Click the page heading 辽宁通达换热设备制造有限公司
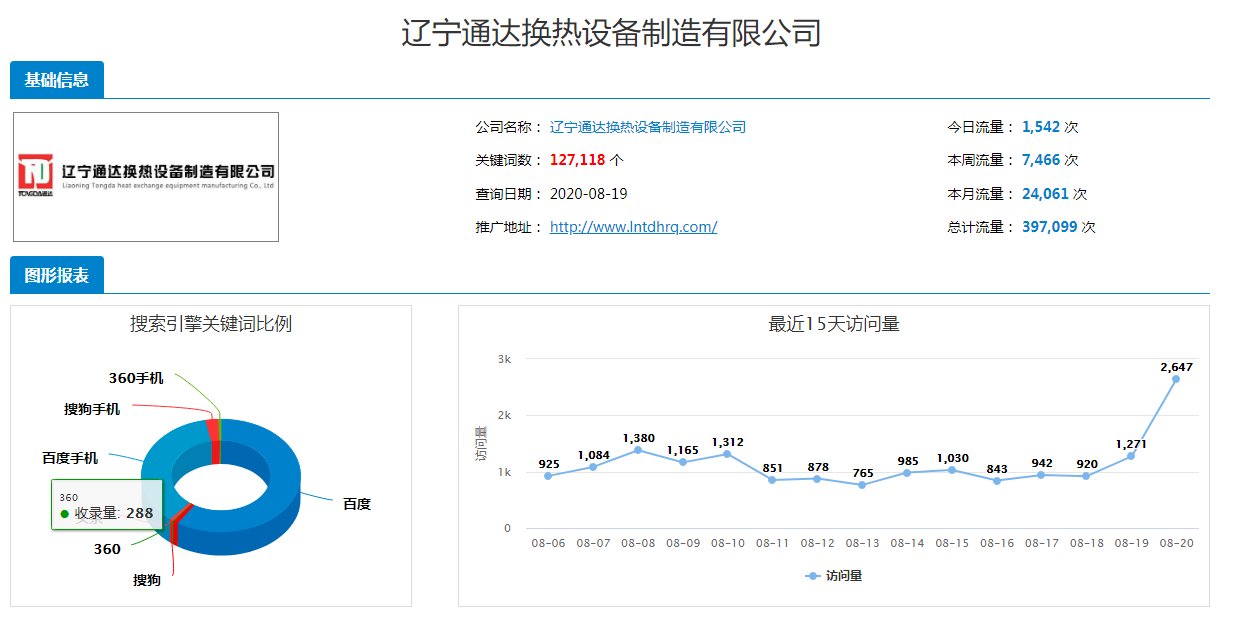This screenshot has height=620, width=1245. 611,32
